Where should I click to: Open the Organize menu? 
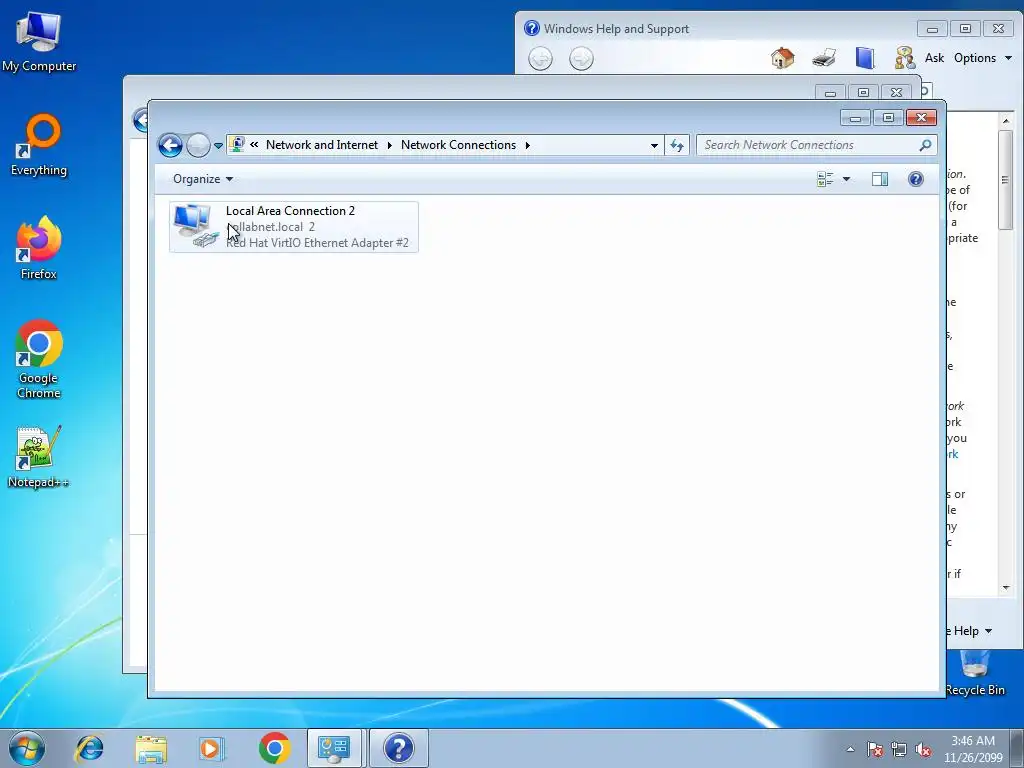pyautogui.click(x=202, y=179)
